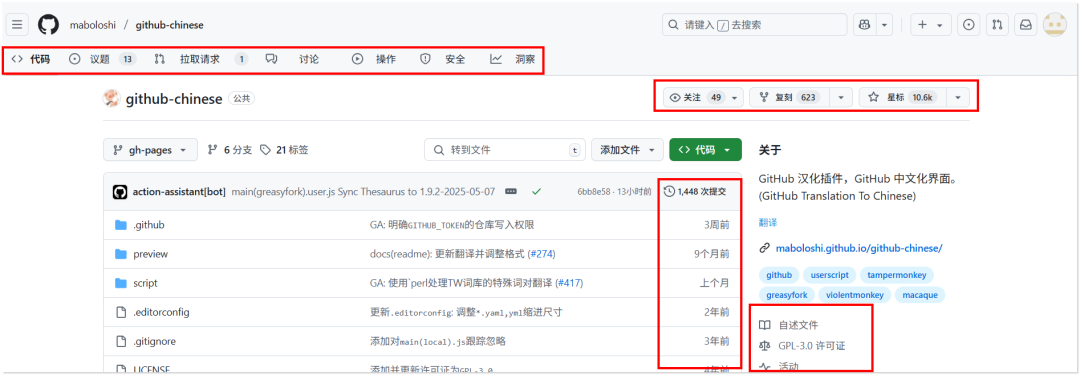1080x375 pixels.
Task: Go to GitHub home via Octocat logo
Action: pyautogui.click(x=48, y=25)
